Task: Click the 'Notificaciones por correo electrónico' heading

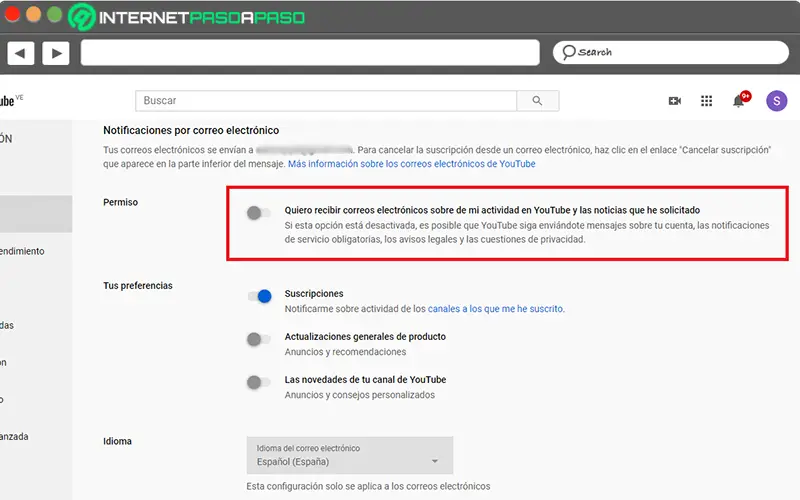Action: [x=191, y=130]
